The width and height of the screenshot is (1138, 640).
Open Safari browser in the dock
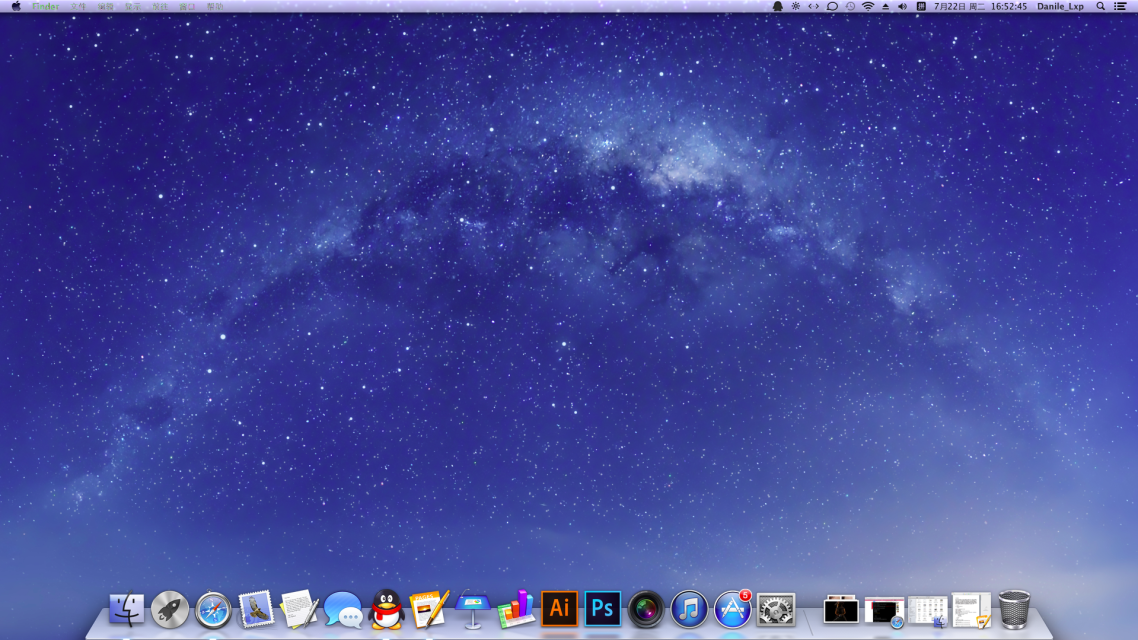coord(213,609)
